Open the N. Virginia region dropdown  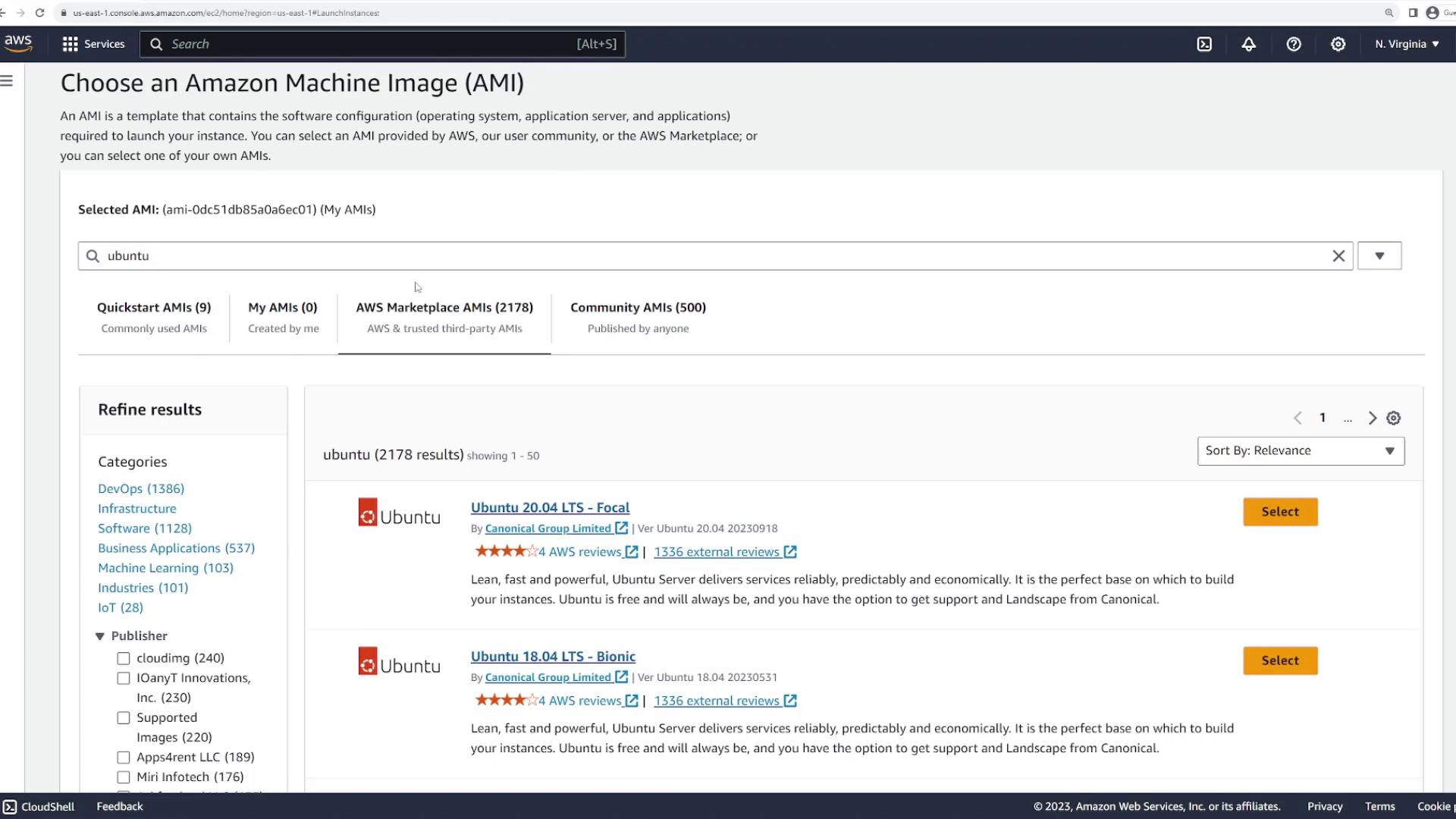pyautogui.click(x=1407, y=44)
